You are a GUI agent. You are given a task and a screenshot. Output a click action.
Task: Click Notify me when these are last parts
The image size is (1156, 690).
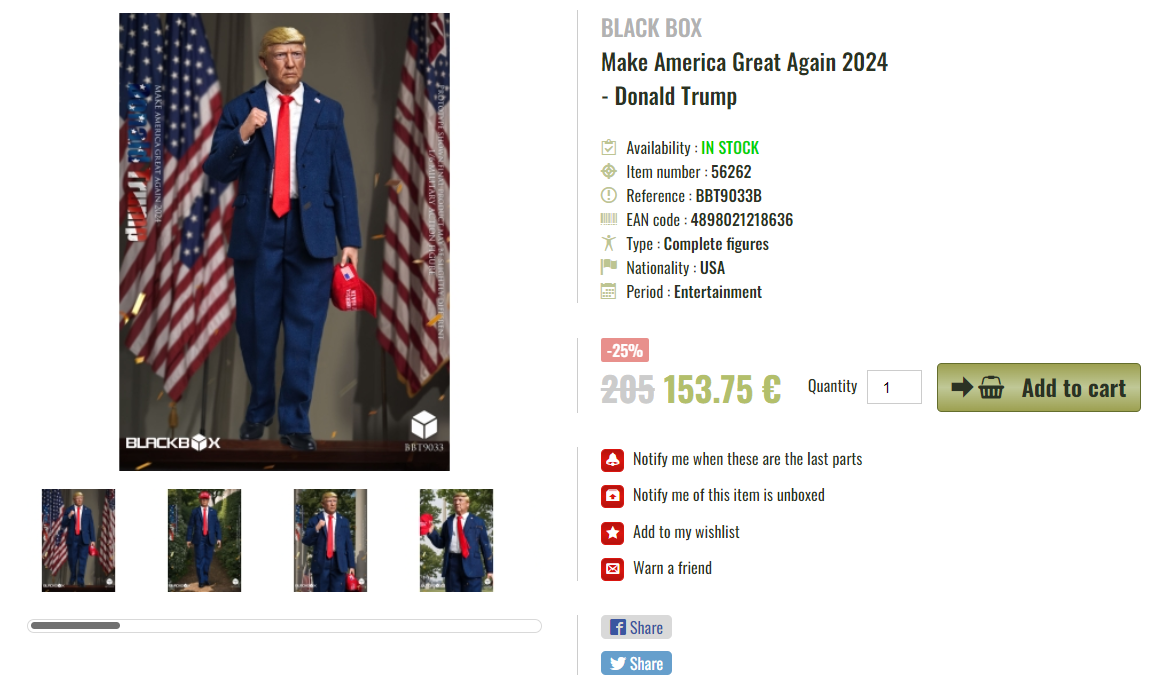[x=748, y=459]
